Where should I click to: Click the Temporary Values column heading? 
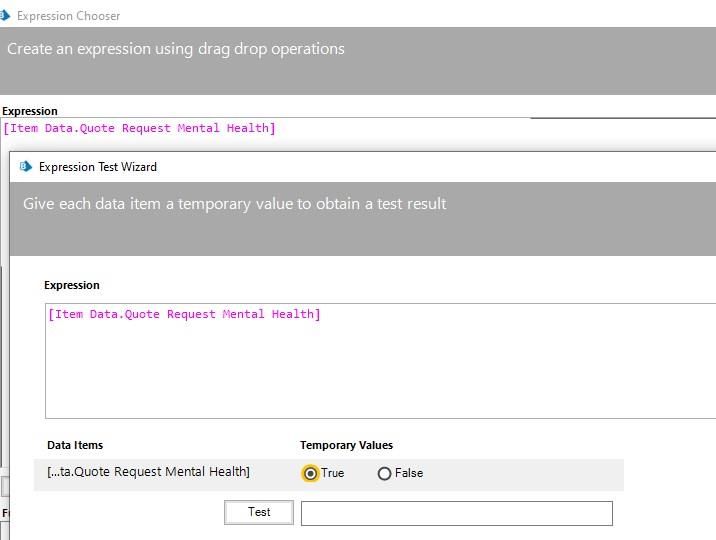(346, 445)
